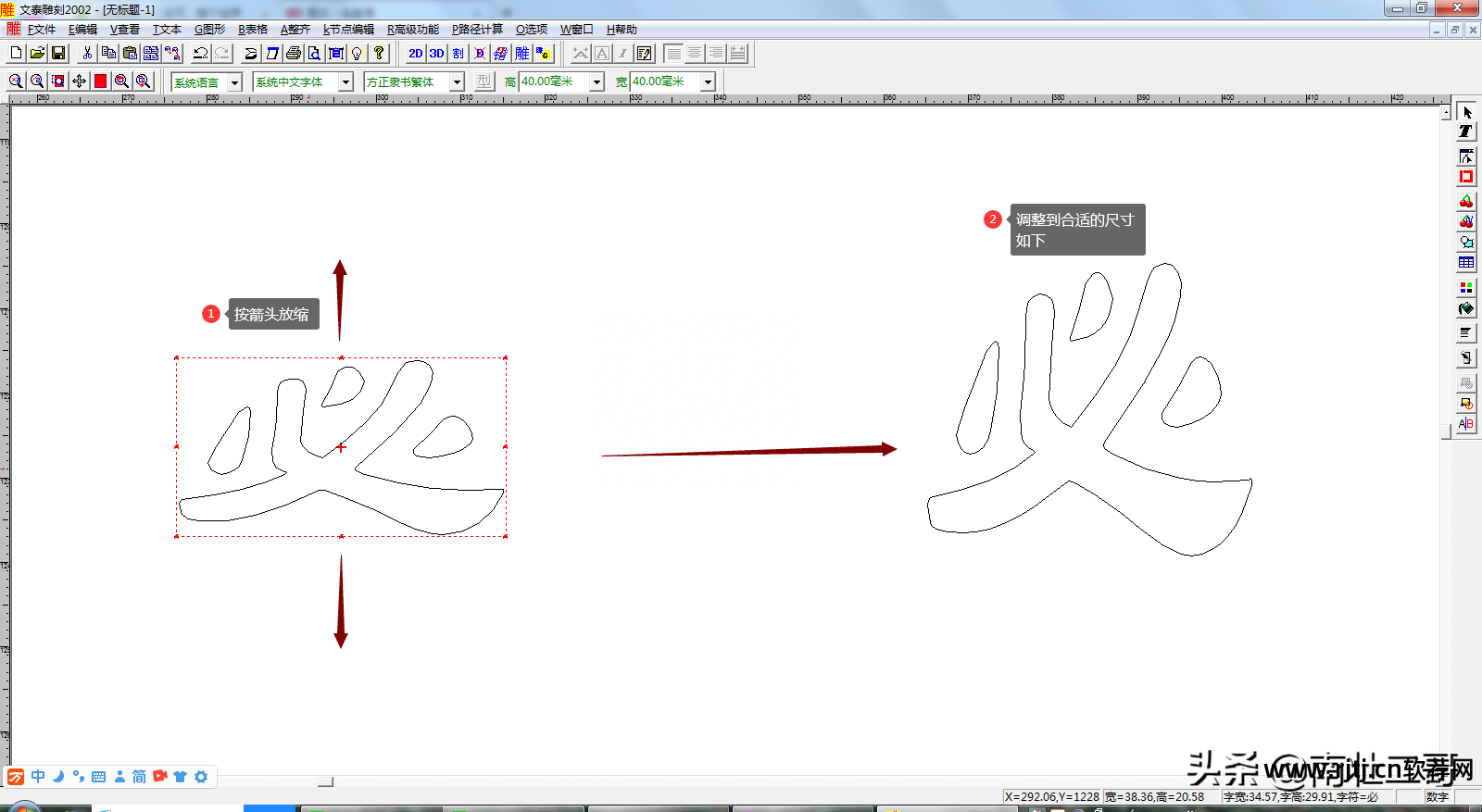This screenshot has height=812, width=1482.
Task: Toggle the 2D path mode button
Action: (x=415, y=54)
